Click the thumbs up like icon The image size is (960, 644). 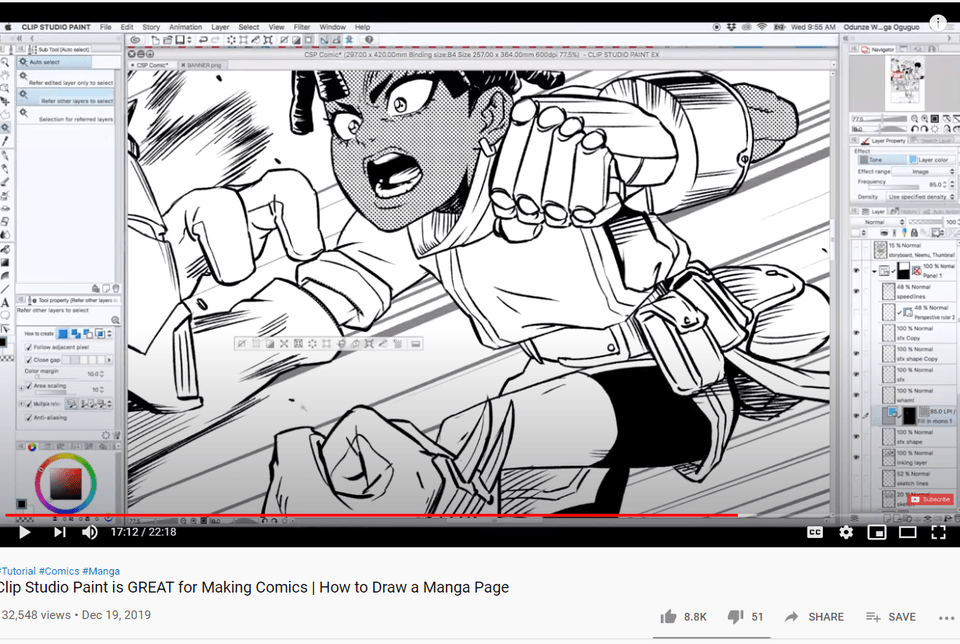(x=669, y=616)
